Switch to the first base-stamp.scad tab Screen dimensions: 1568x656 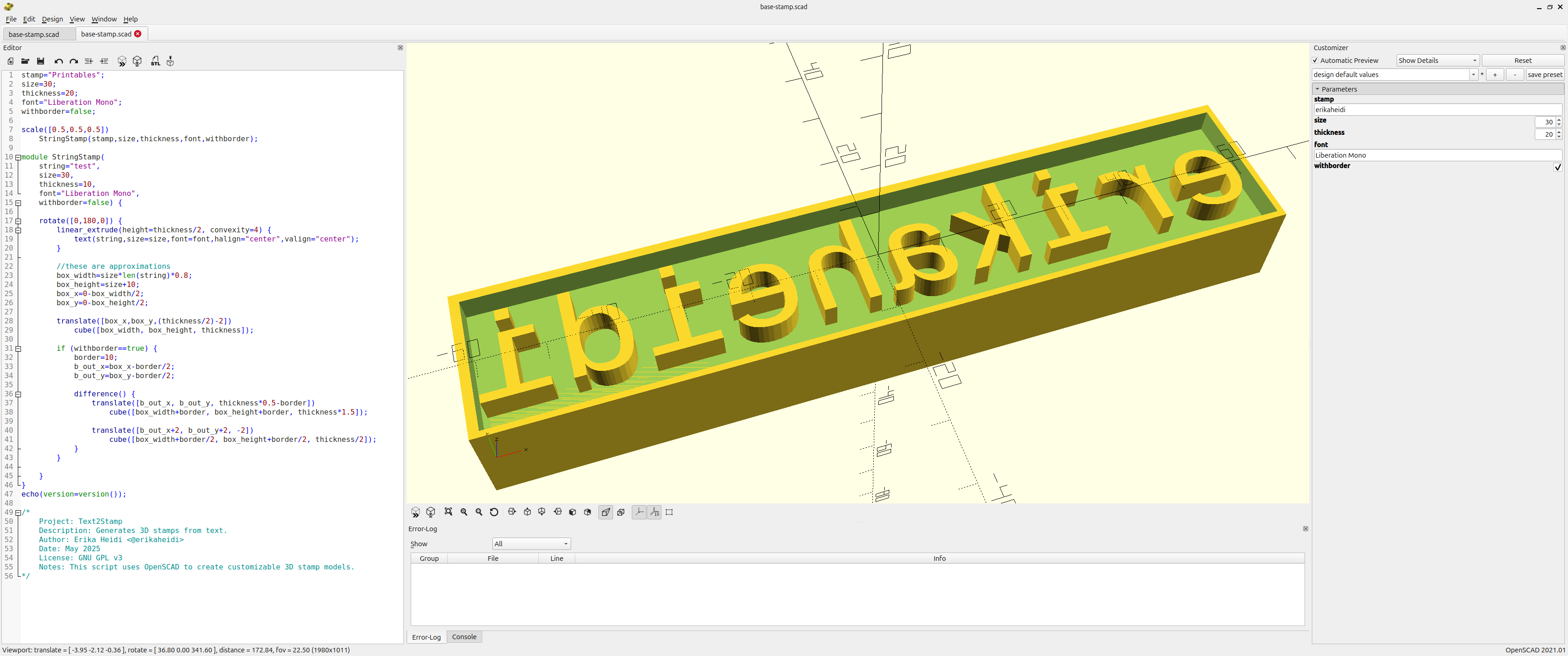pyautogui.click(x=34, y=34)
